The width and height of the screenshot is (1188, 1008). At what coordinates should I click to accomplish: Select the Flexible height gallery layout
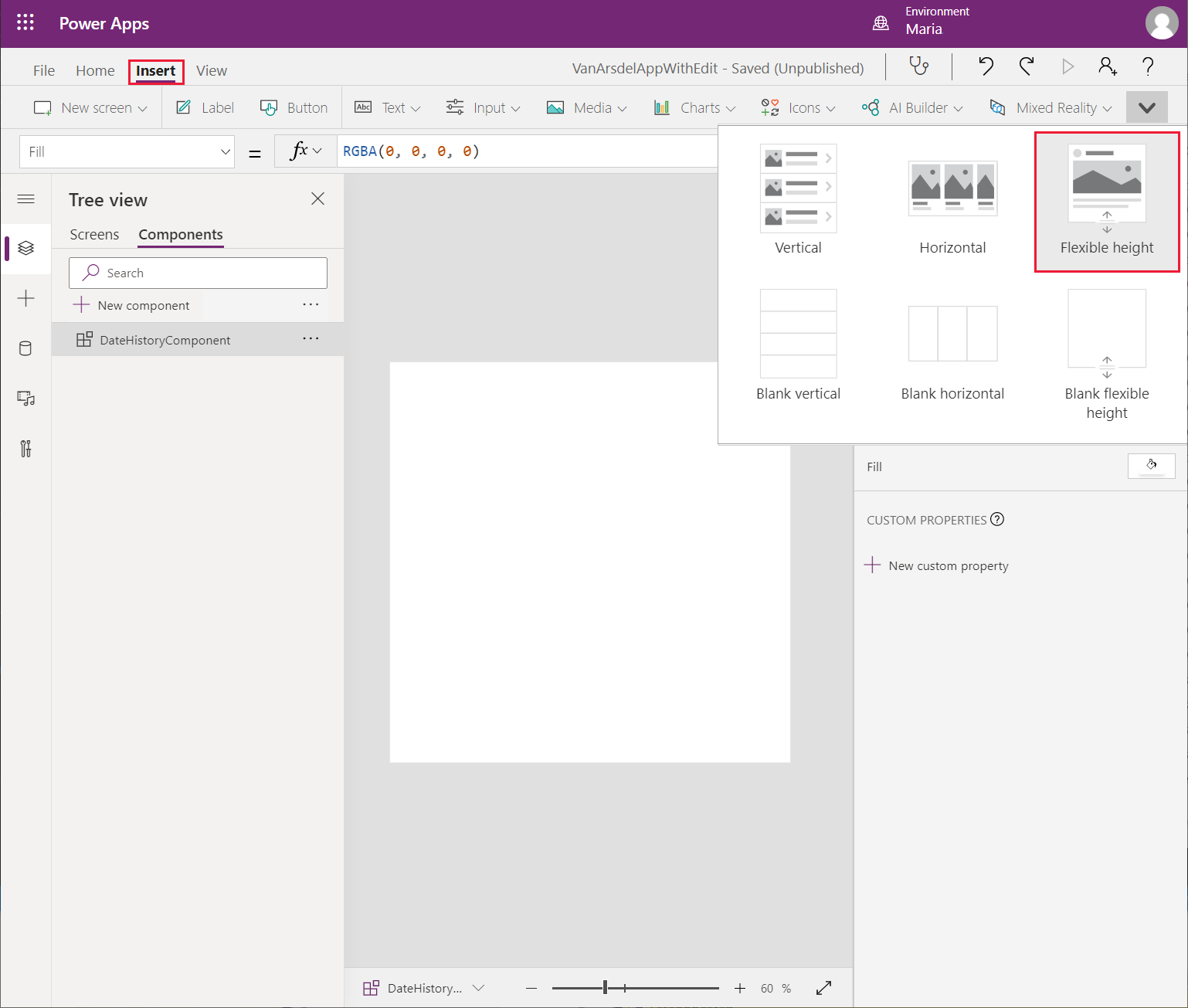pyautogui.click(x=1107, y=202)
